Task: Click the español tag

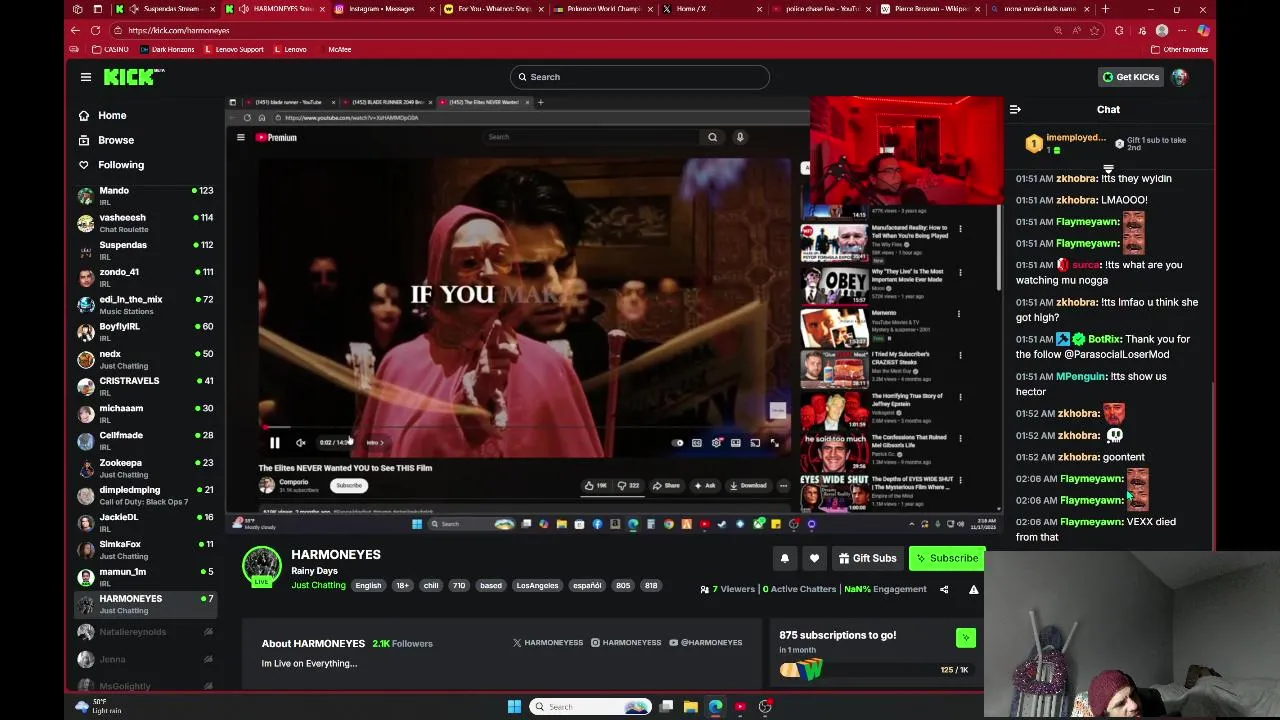Action: (x=588, y=585)
